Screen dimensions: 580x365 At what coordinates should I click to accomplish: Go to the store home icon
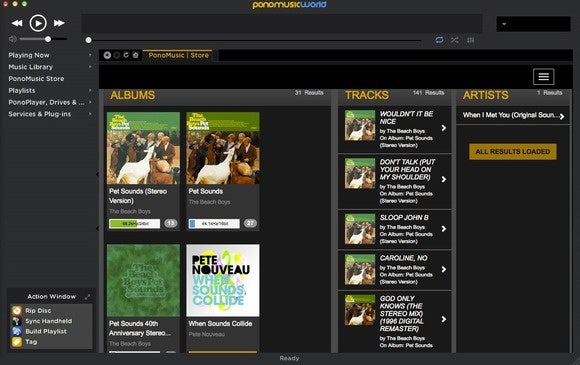click(135, 55)
